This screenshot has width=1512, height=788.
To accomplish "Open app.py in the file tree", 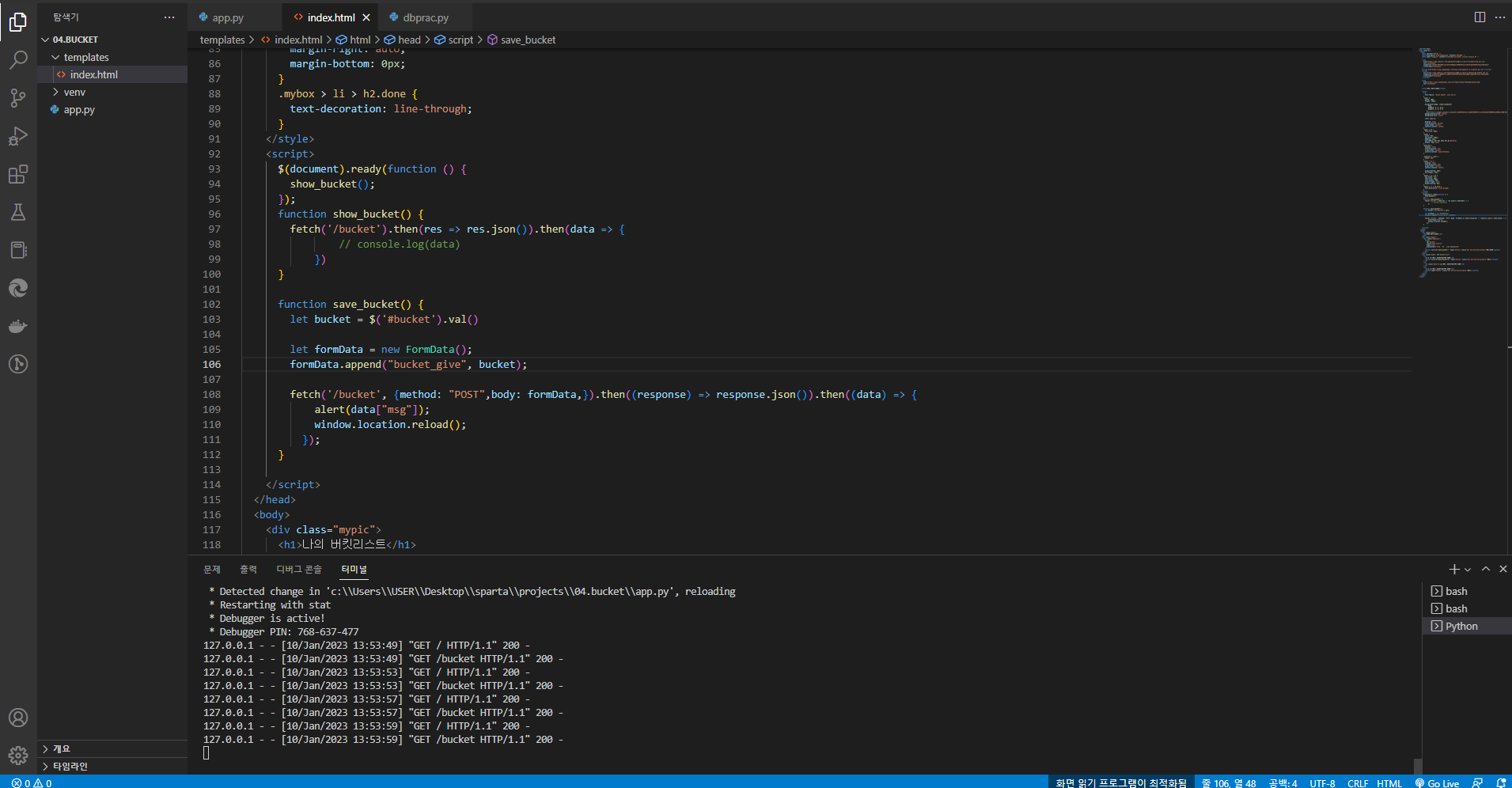I will point(112,109).
